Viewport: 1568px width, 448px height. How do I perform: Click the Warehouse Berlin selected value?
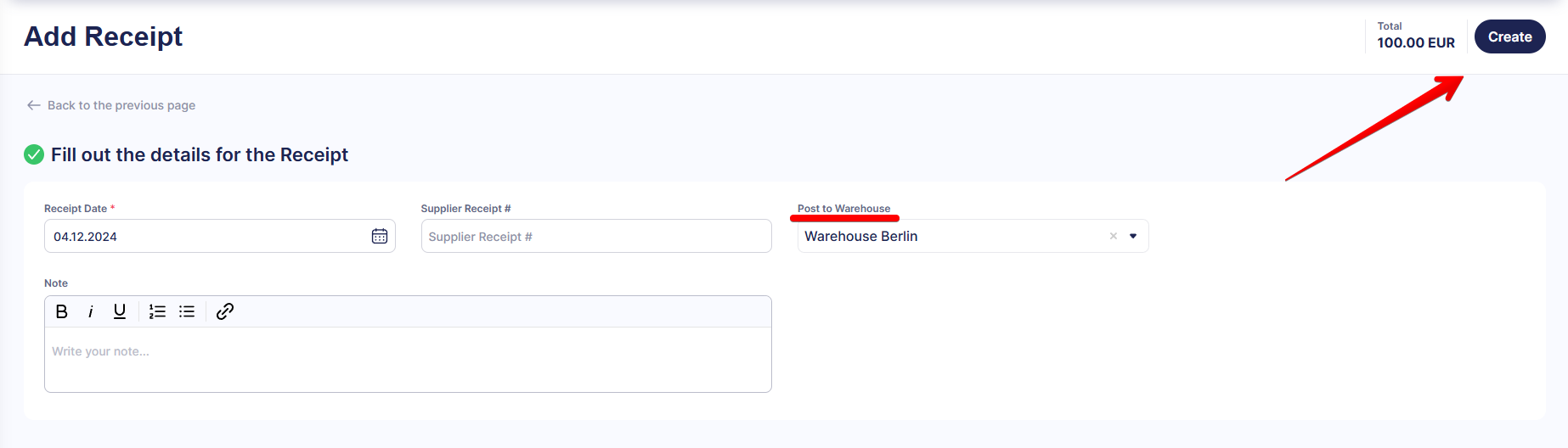click(861, 236)
